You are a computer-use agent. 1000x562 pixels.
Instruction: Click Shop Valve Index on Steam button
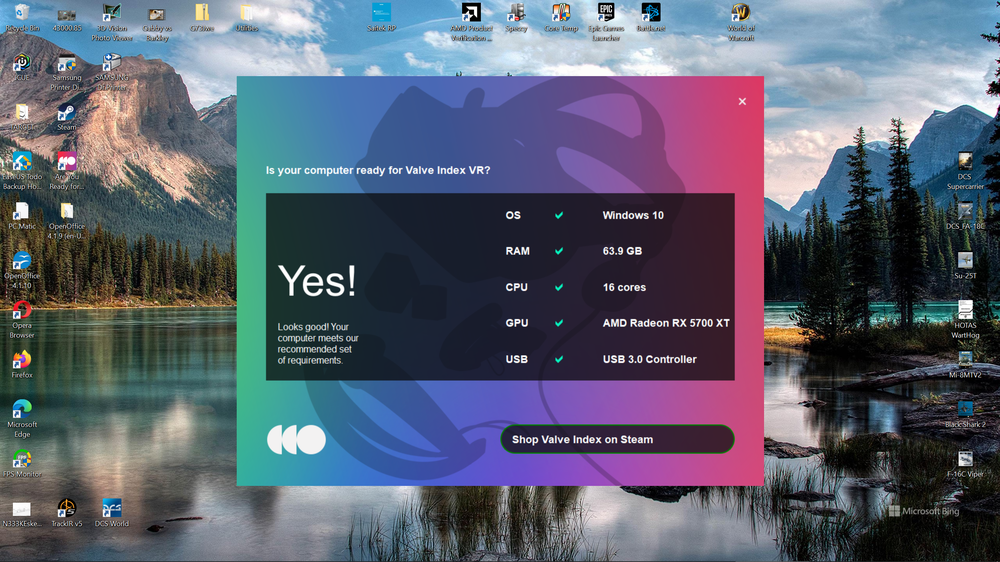[x=617, y=439]
